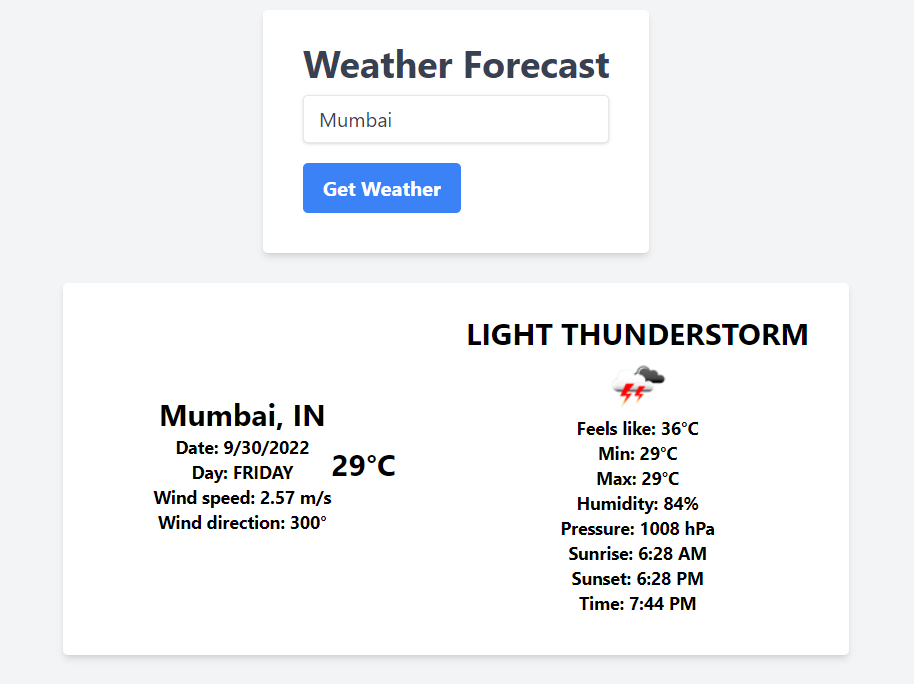Image resolution: width=914 pixels, height=684 pixels.
Task: Click the Mumbai, IN location heading
Action: [x=241, y=416]
